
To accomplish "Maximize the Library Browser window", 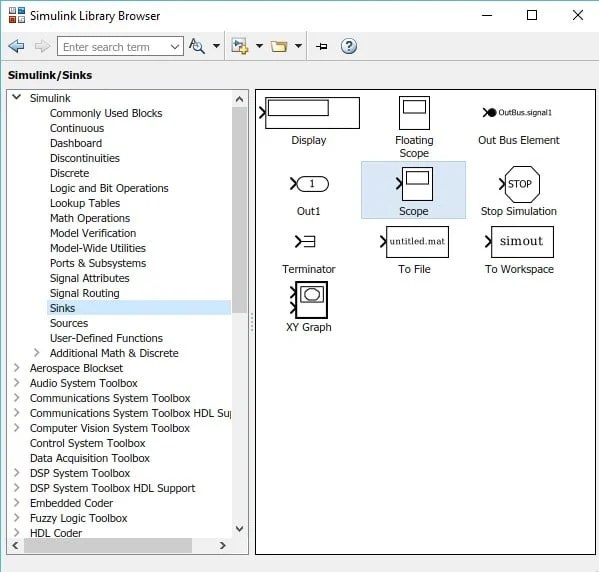I will pos(532,15).
